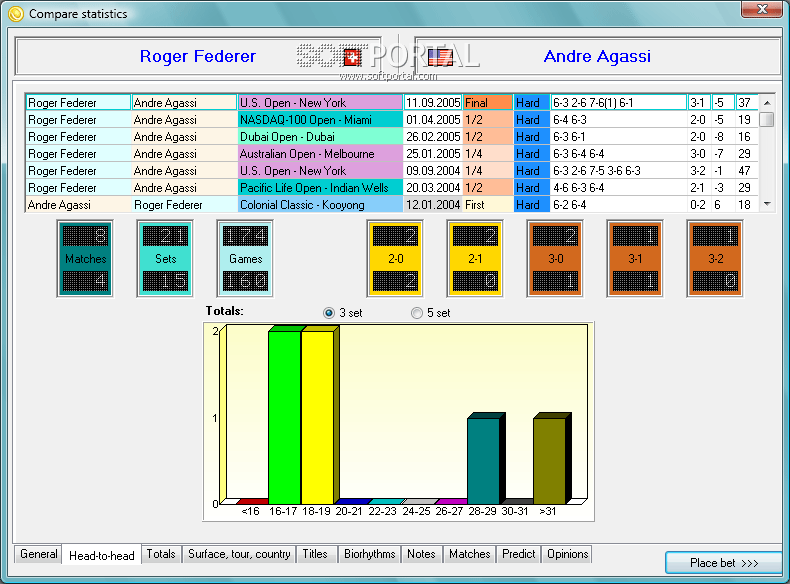The width and height of the screenshot is (790, 584).
Task: Select the Pacific Life Open - Indian Wells cell
Action: point(320,188)
